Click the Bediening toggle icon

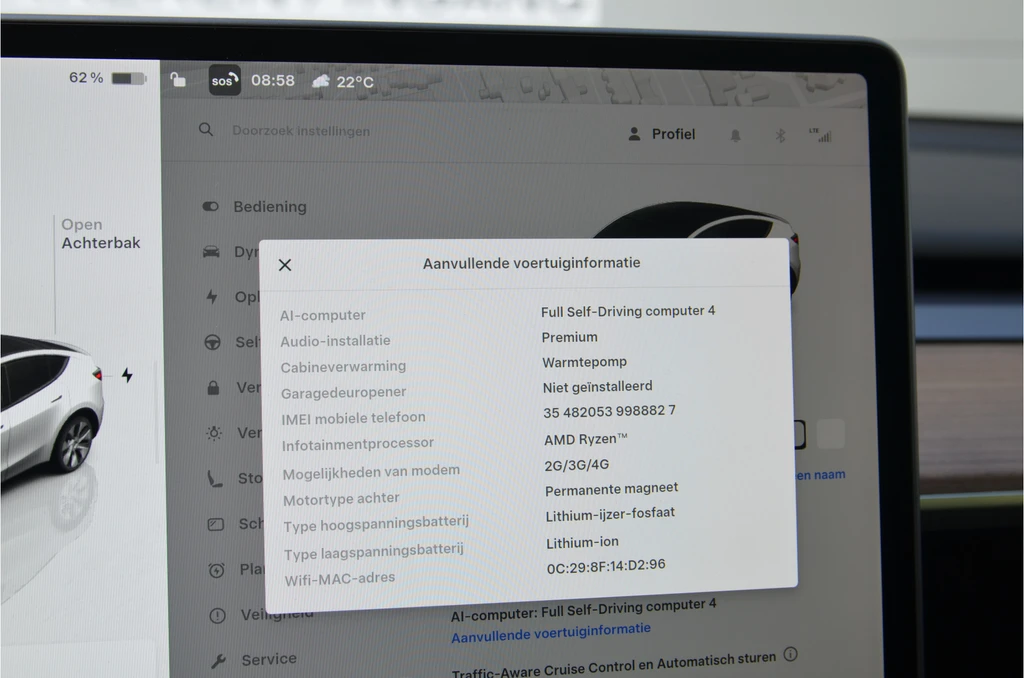(210, 206)
